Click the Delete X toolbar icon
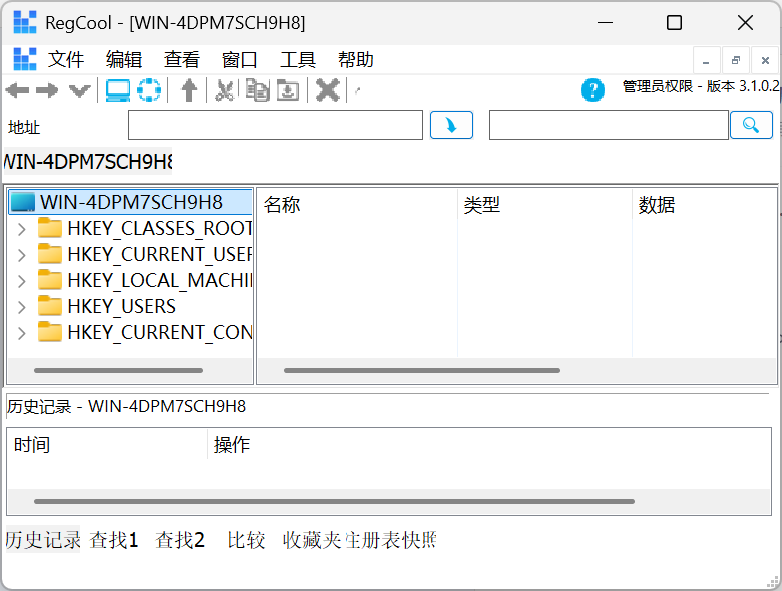Viewport: 782px width, 591px height. point(328,90)
